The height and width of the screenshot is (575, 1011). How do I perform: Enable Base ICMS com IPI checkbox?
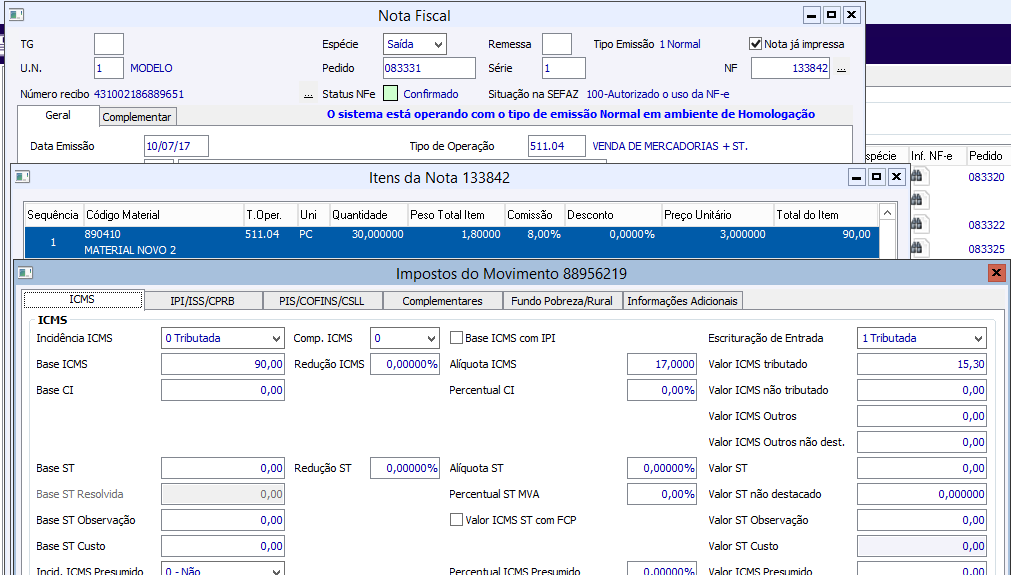(x=456, y=338)
